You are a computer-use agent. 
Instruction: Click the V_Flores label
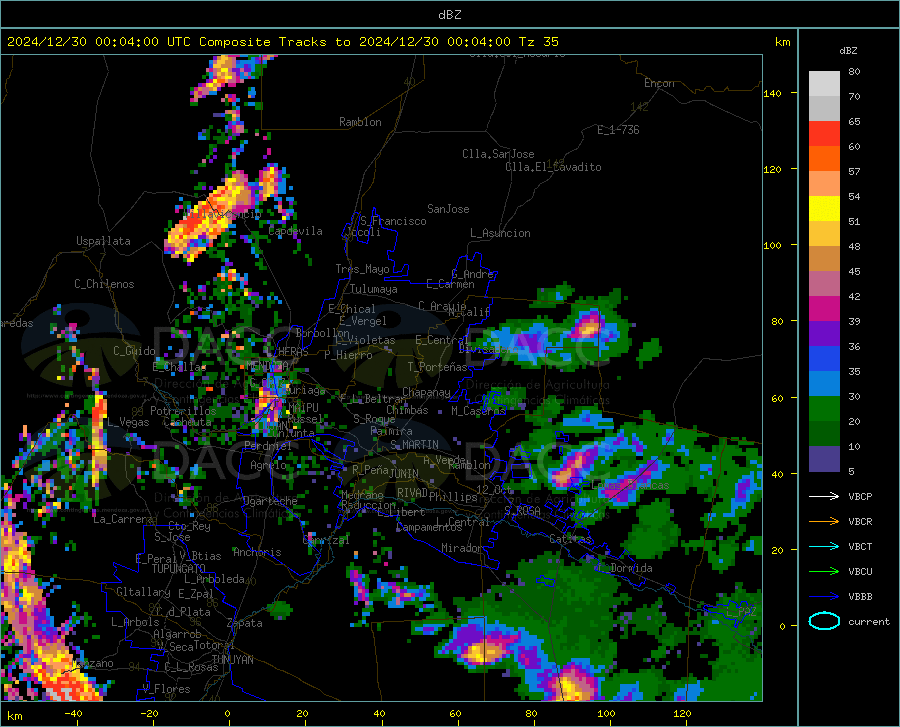click(x=166, y=689)
